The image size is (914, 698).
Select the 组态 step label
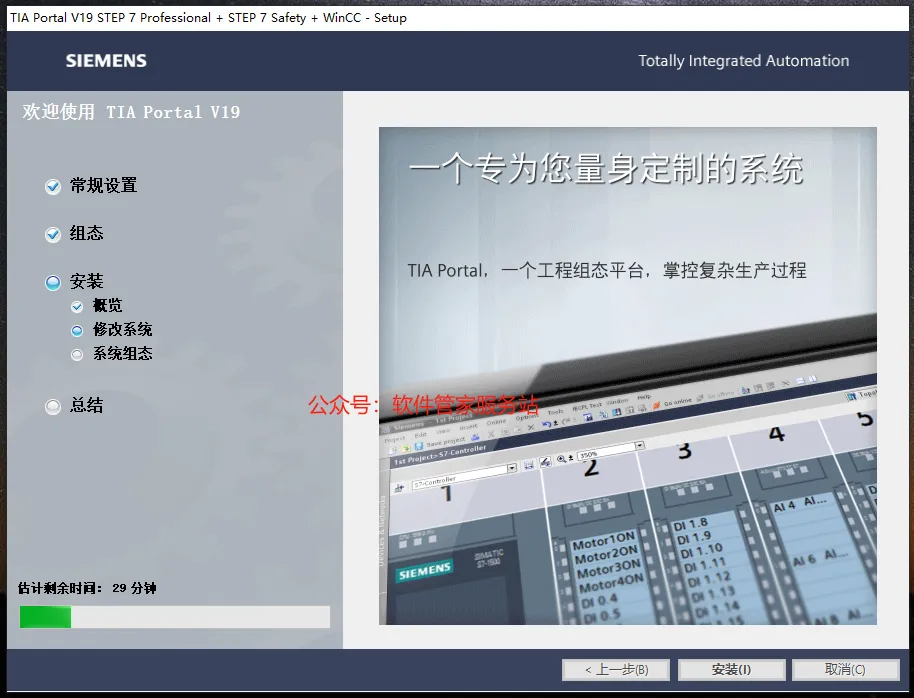coord(87,233)
